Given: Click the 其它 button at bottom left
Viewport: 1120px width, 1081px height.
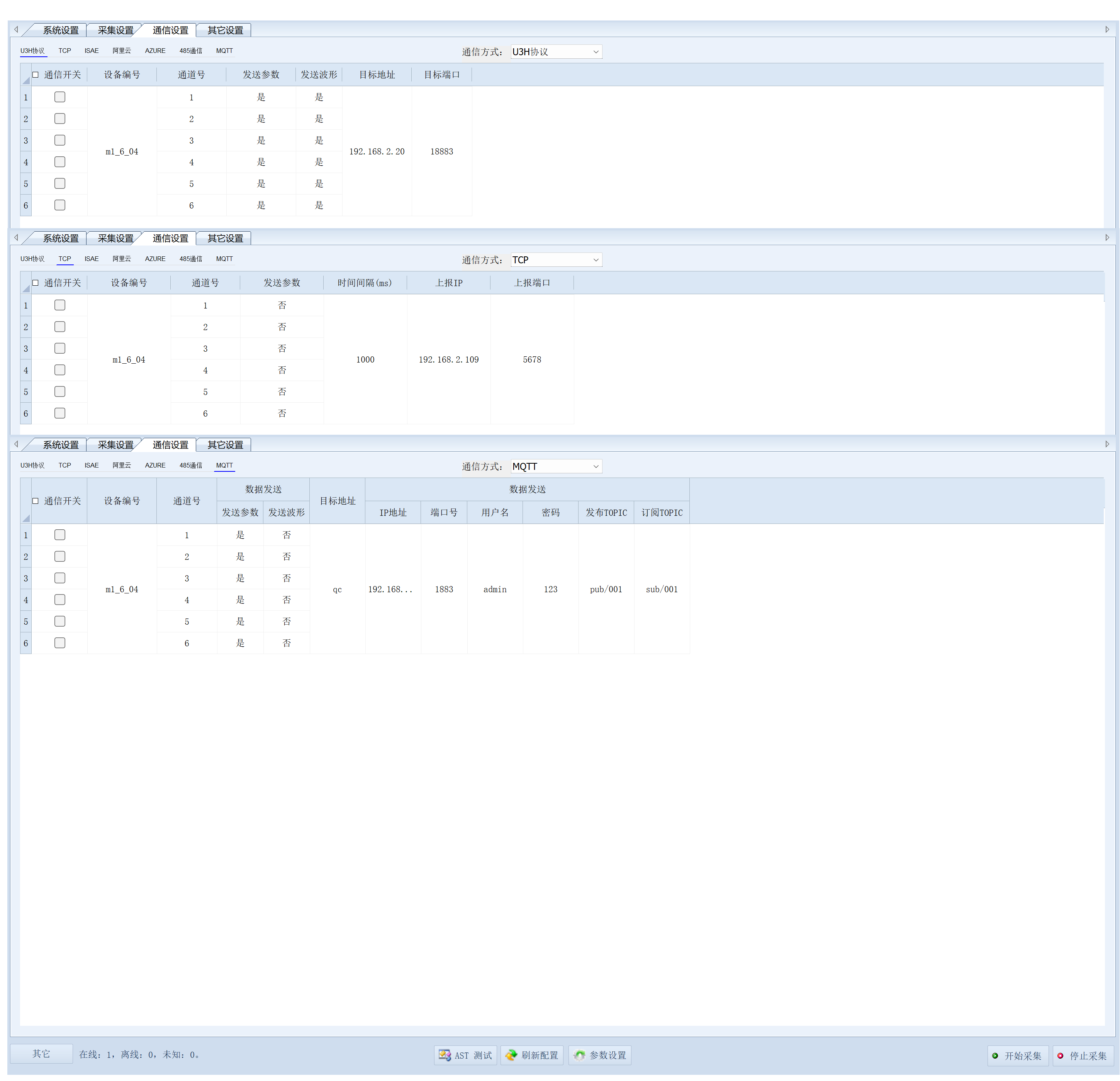Looking at the screenshot, I should coord(41,1054).
